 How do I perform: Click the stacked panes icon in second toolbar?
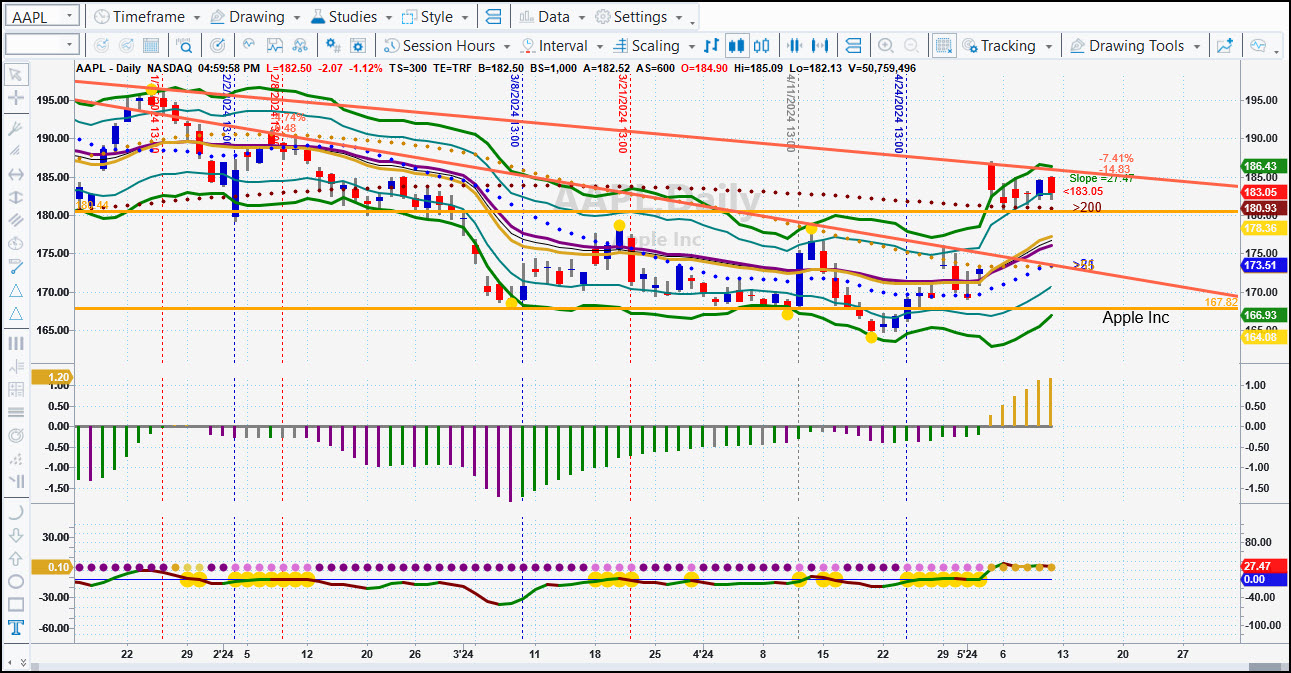point(853,46)
